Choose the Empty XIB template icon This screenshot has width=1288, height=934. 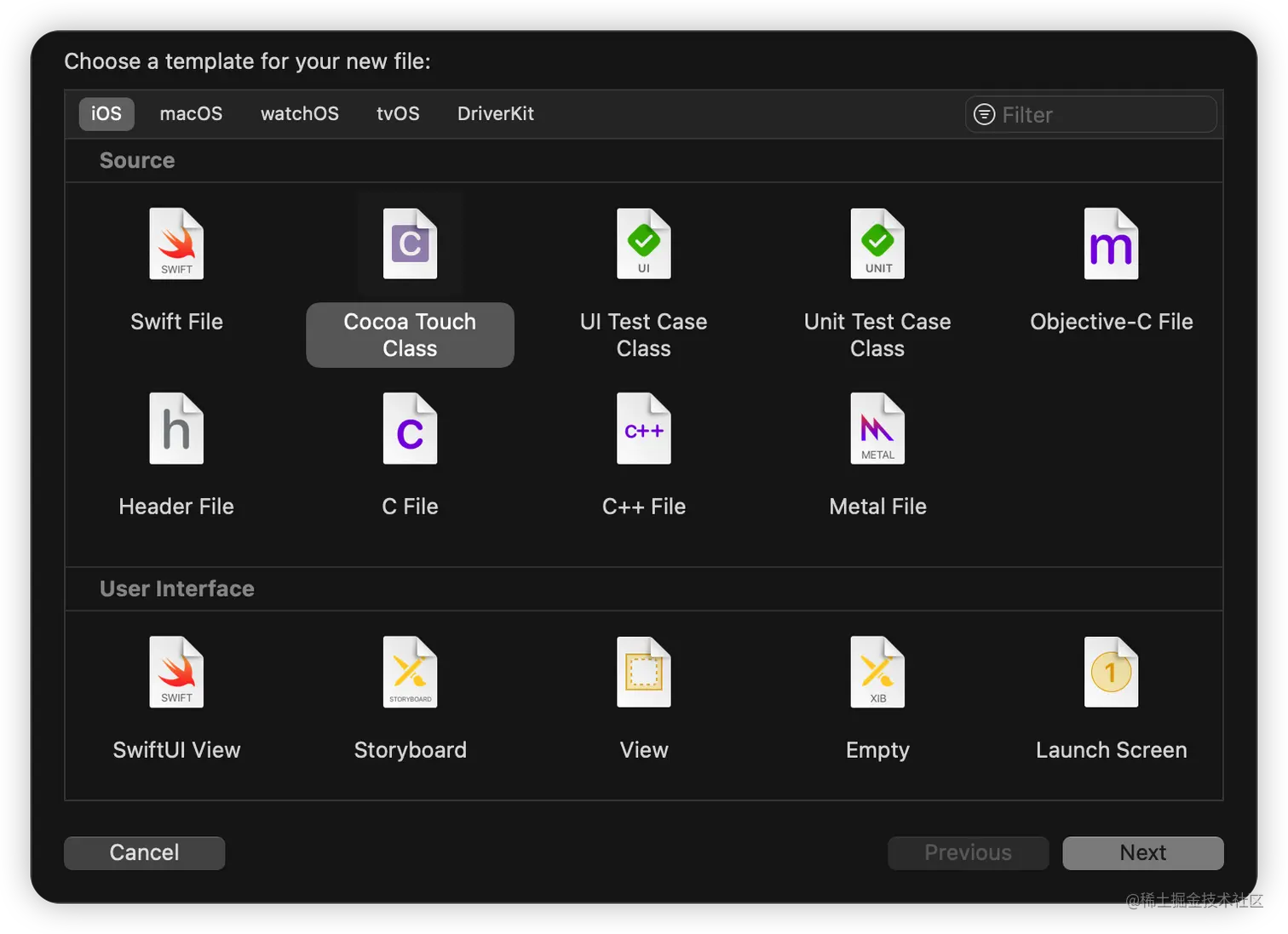[877, 673]
